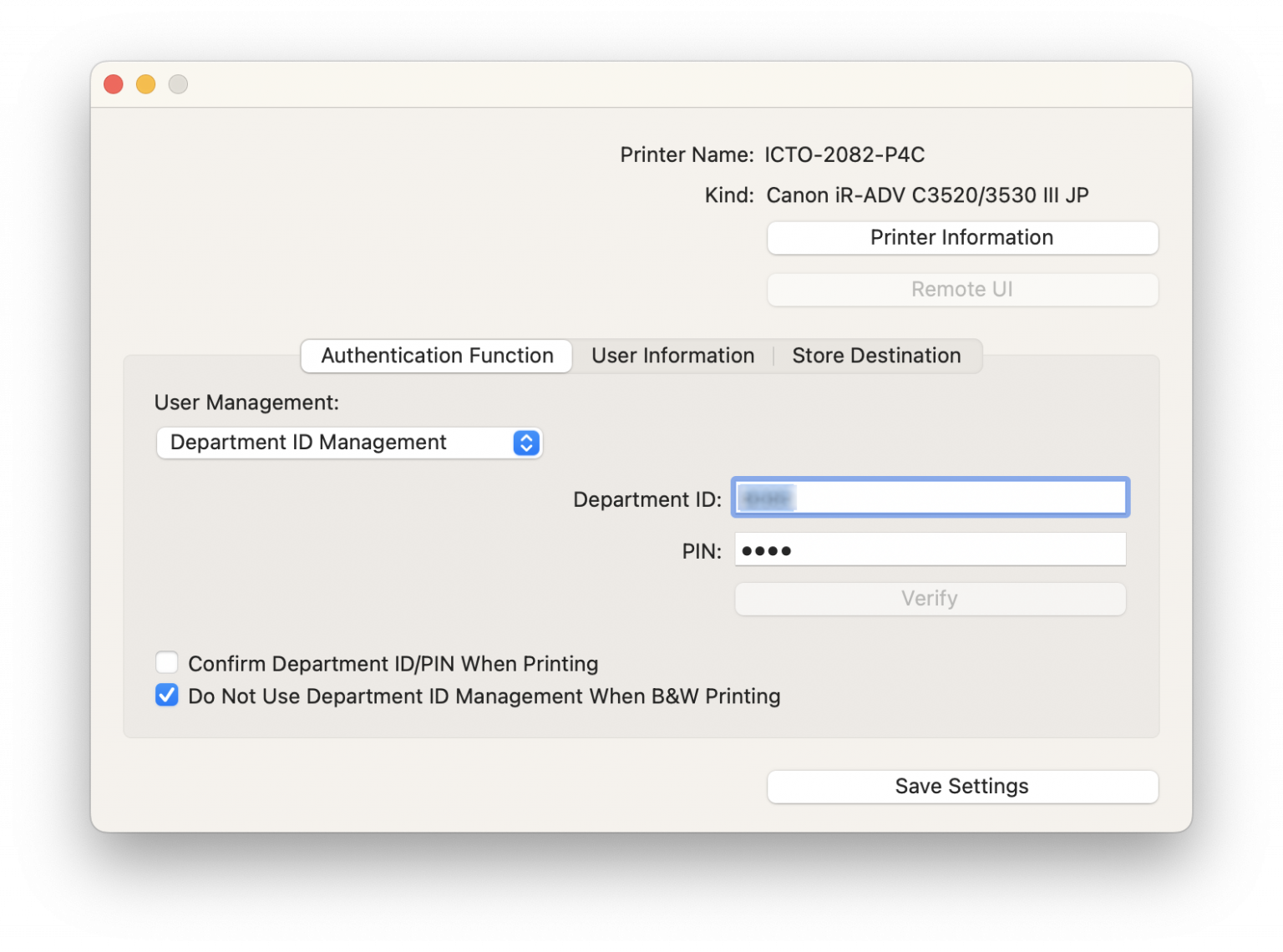
Task: Click the Printer Information button
Action: click(961, 238)
